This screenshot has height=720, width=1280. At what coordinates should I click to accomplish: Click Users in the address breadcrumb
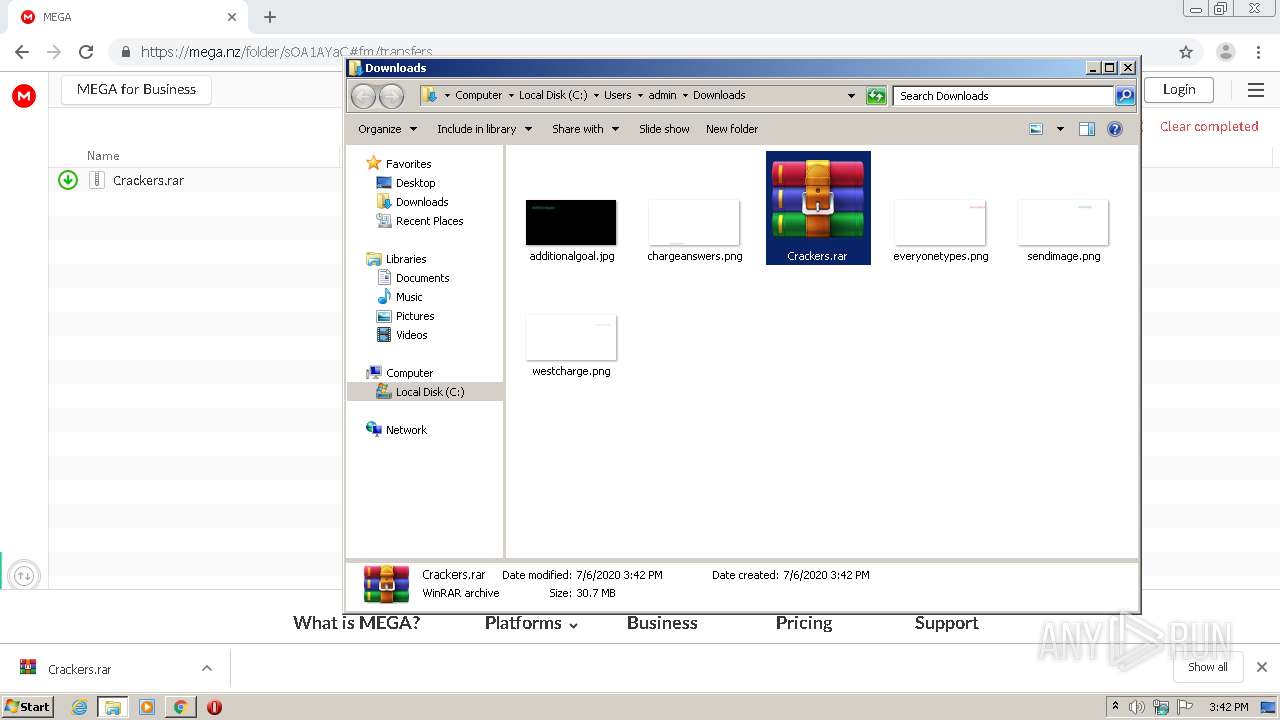click(x=617, y=95)
